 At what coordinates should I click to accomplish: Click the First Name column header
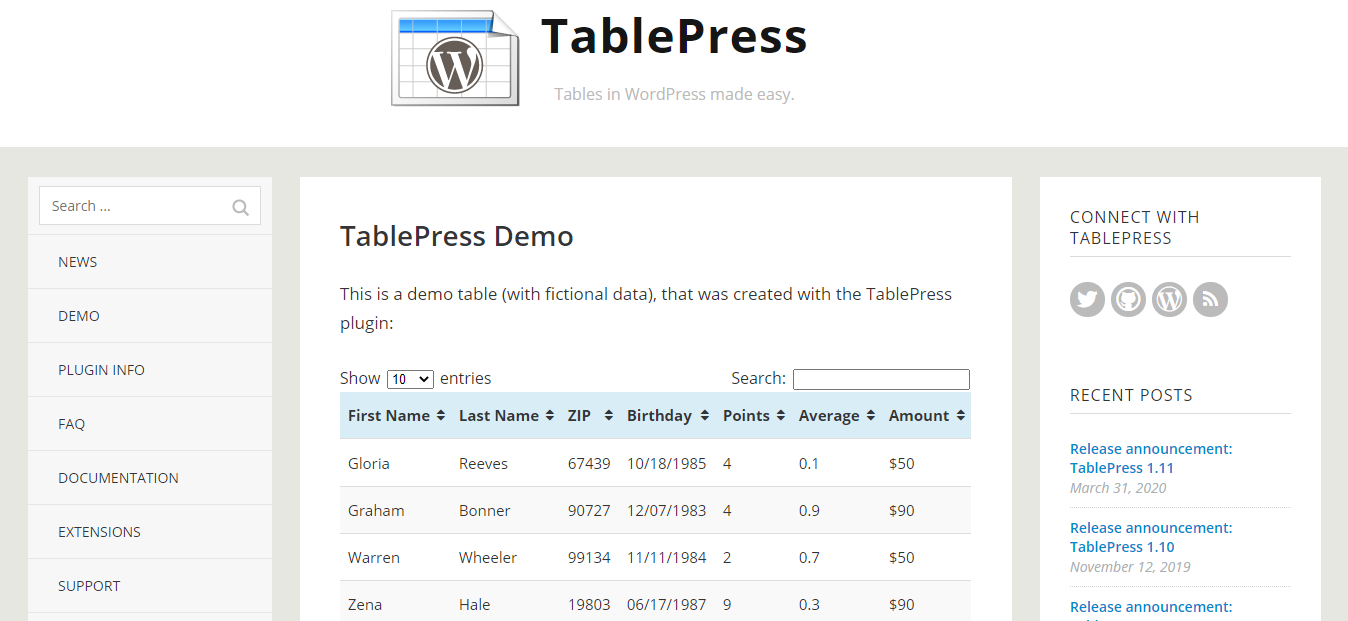tap(396, 416)
